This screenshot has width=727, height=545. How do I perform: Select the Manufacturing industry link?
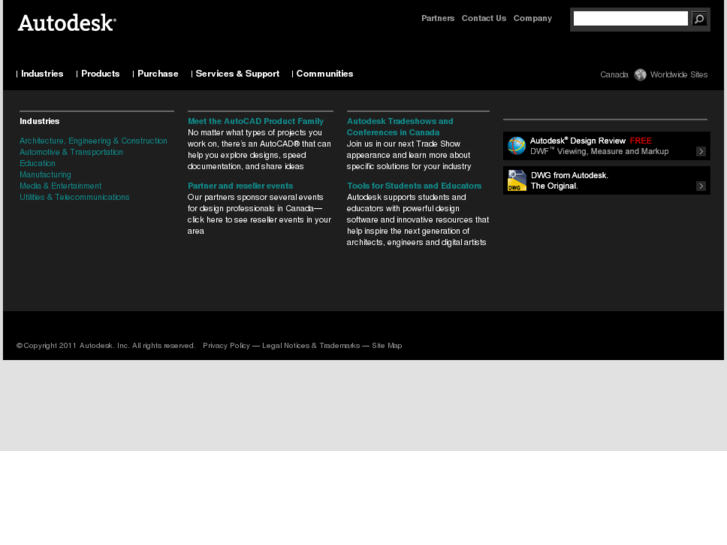(45, 174)
